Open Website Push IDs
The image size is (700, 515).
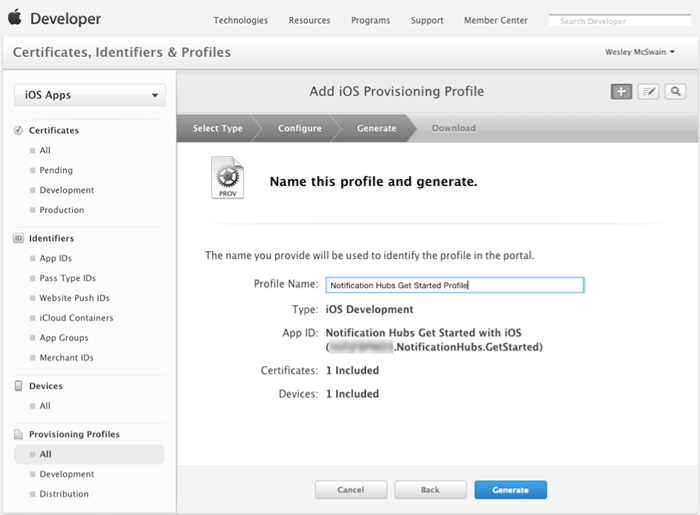74,298
